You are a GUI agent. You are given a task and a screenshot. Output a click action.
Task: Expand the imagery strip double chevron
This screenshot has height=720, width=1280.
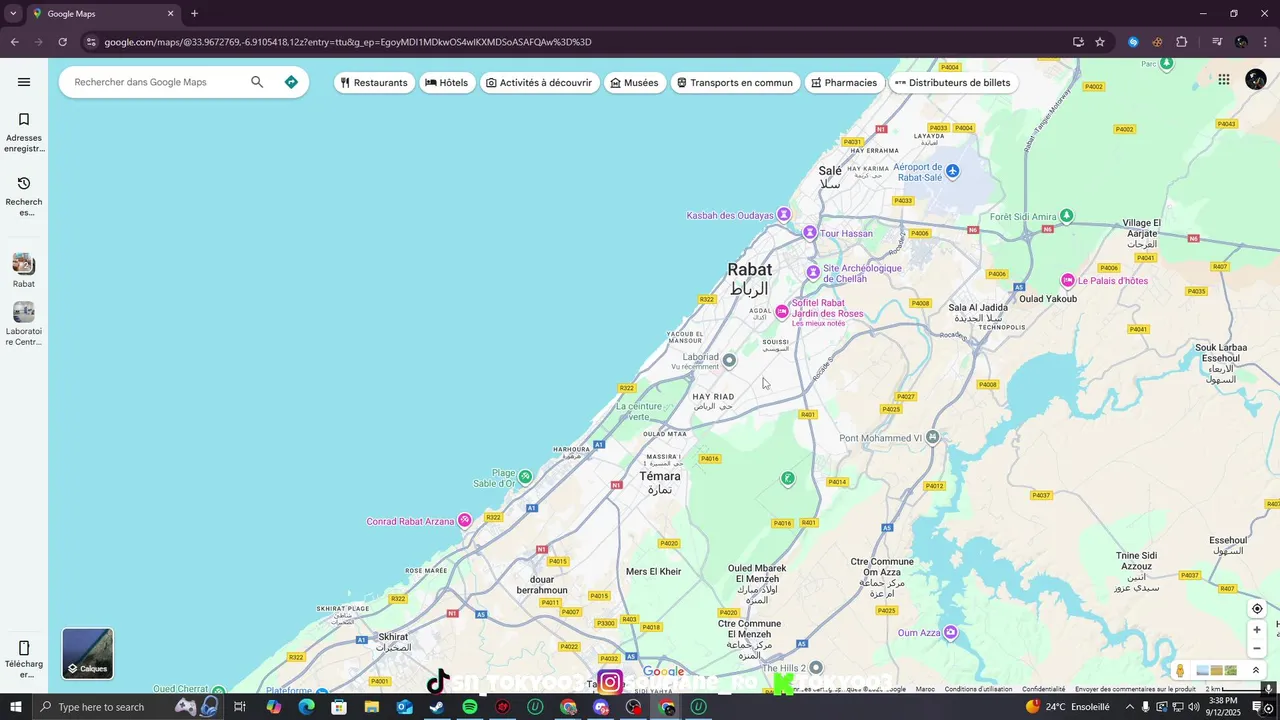1256,671
